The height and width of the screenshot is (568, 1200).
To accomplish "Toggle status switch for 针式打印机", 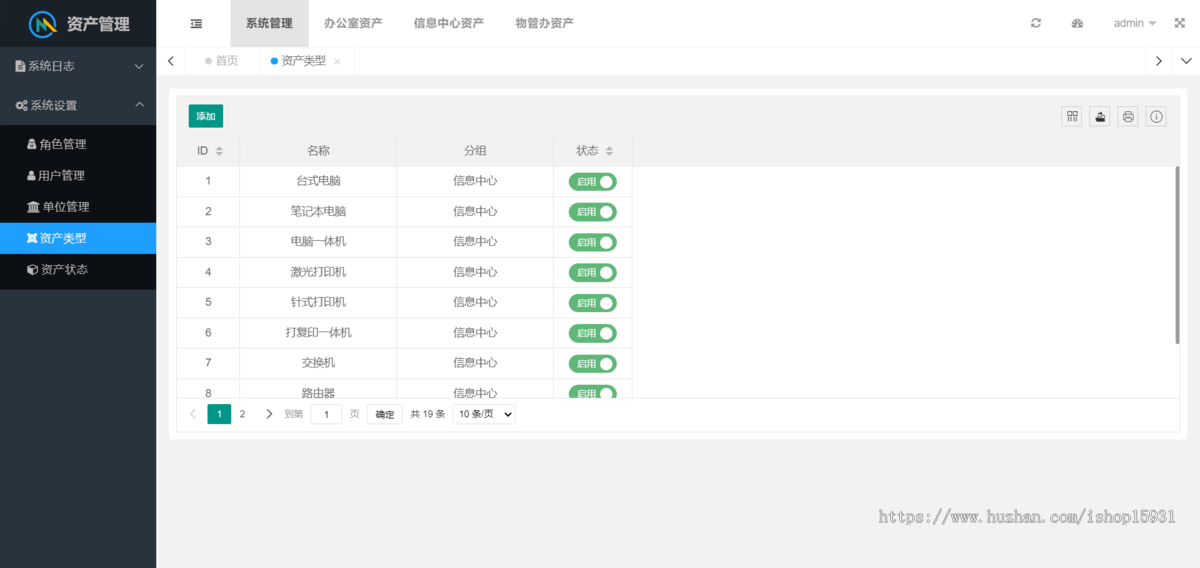I will [593, 303].
